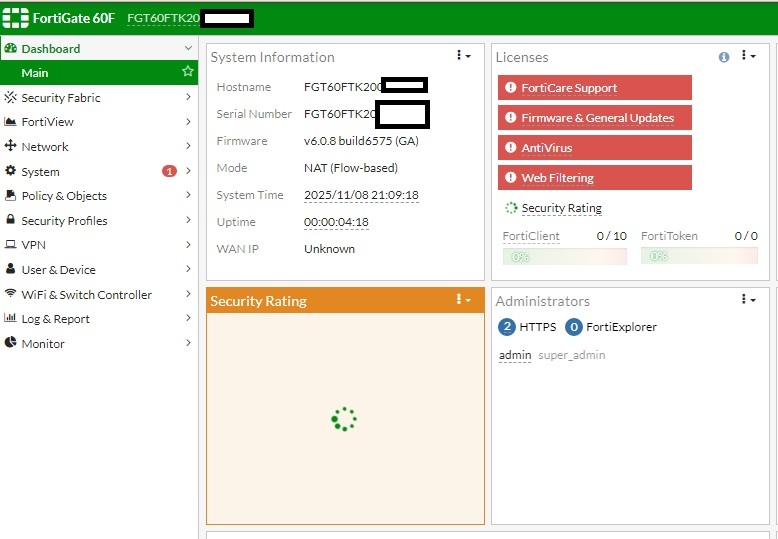Expand the User & Device chevron
The image size is (778, 539).
click(188, 269)
